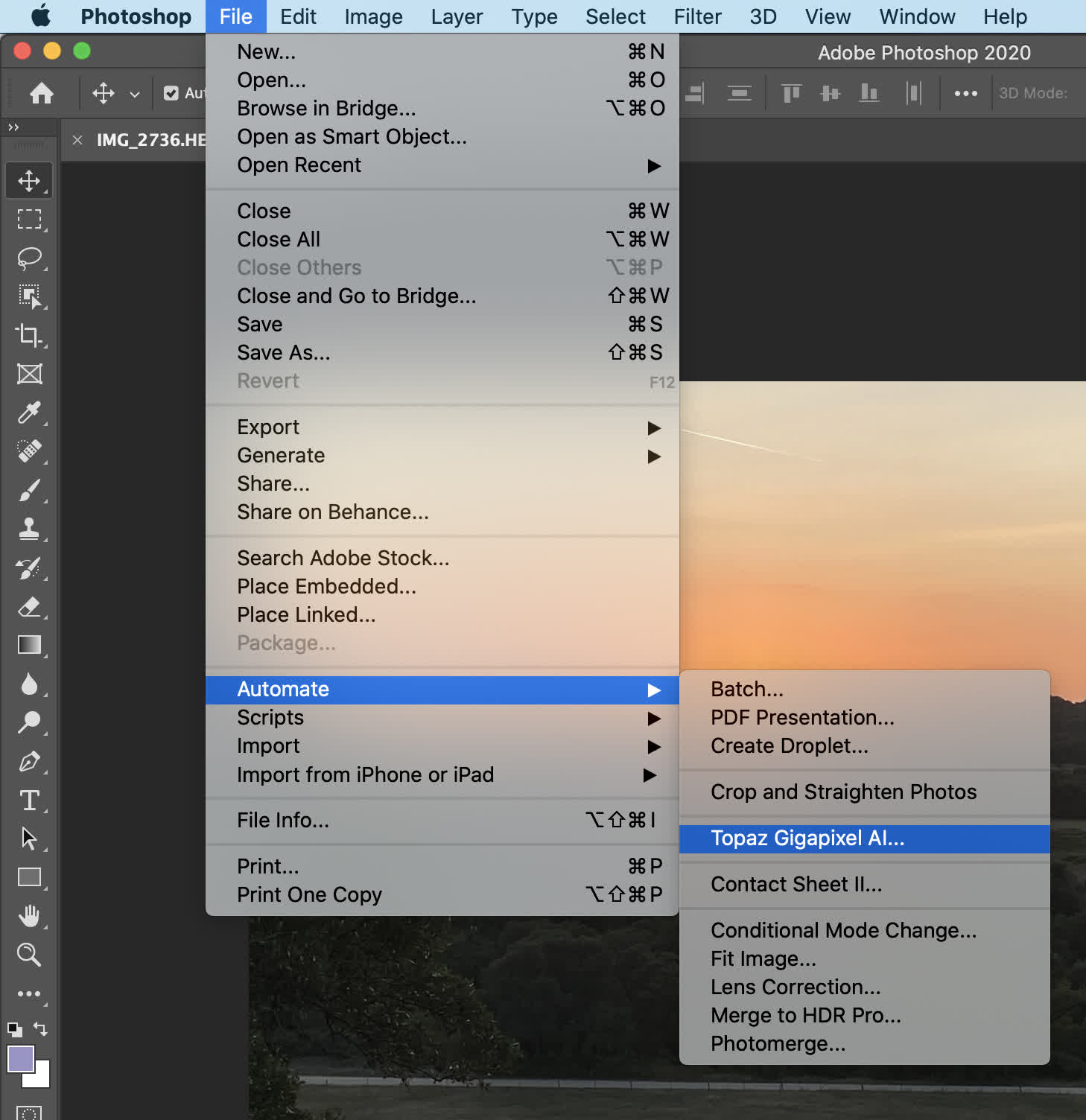Activate the Hand tool
The image size is (1086, 1120).
click(x=29, y=916)
